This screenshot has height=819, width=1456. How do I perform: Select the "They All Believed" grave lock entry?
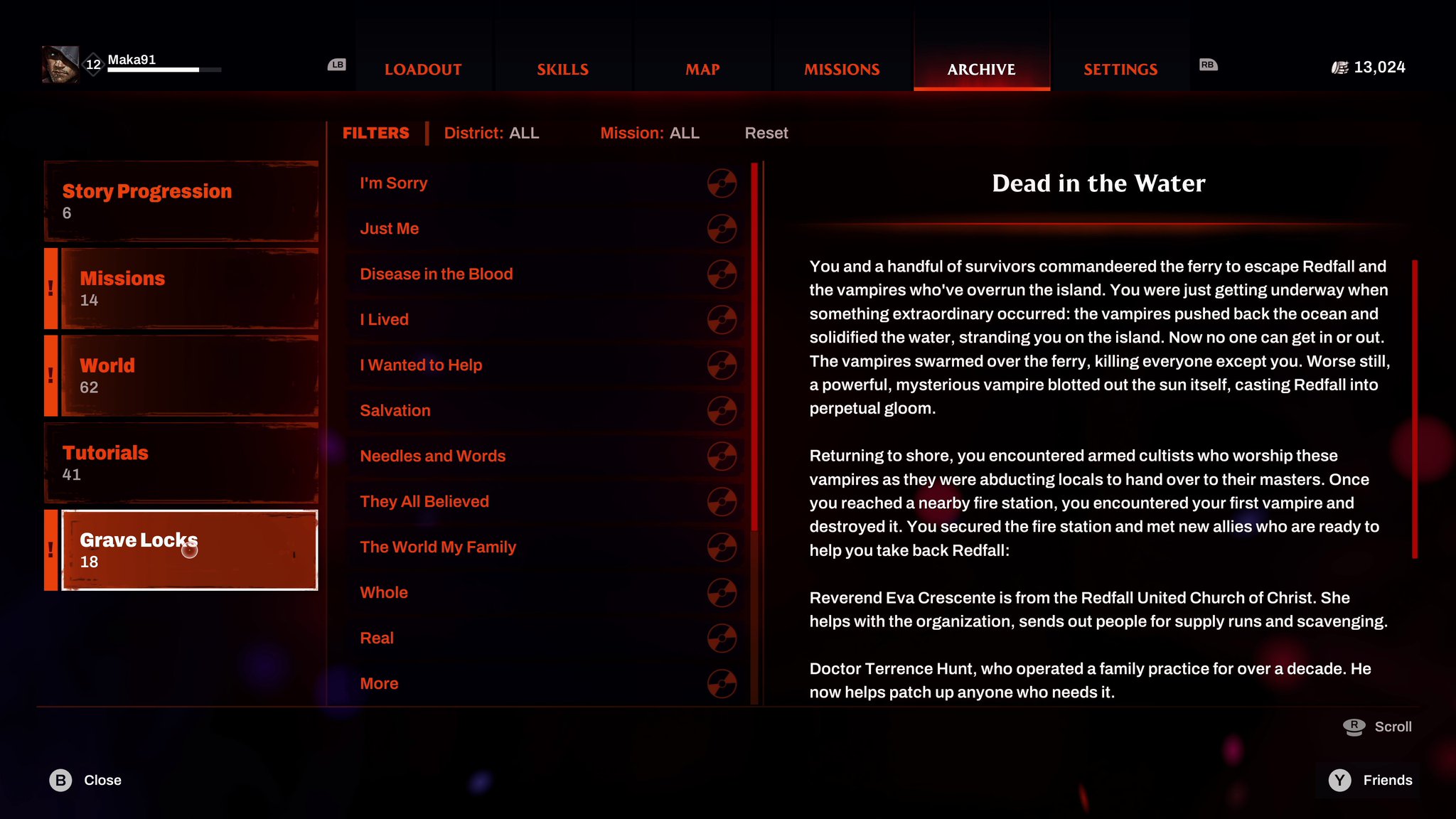[x=424, y=501]
